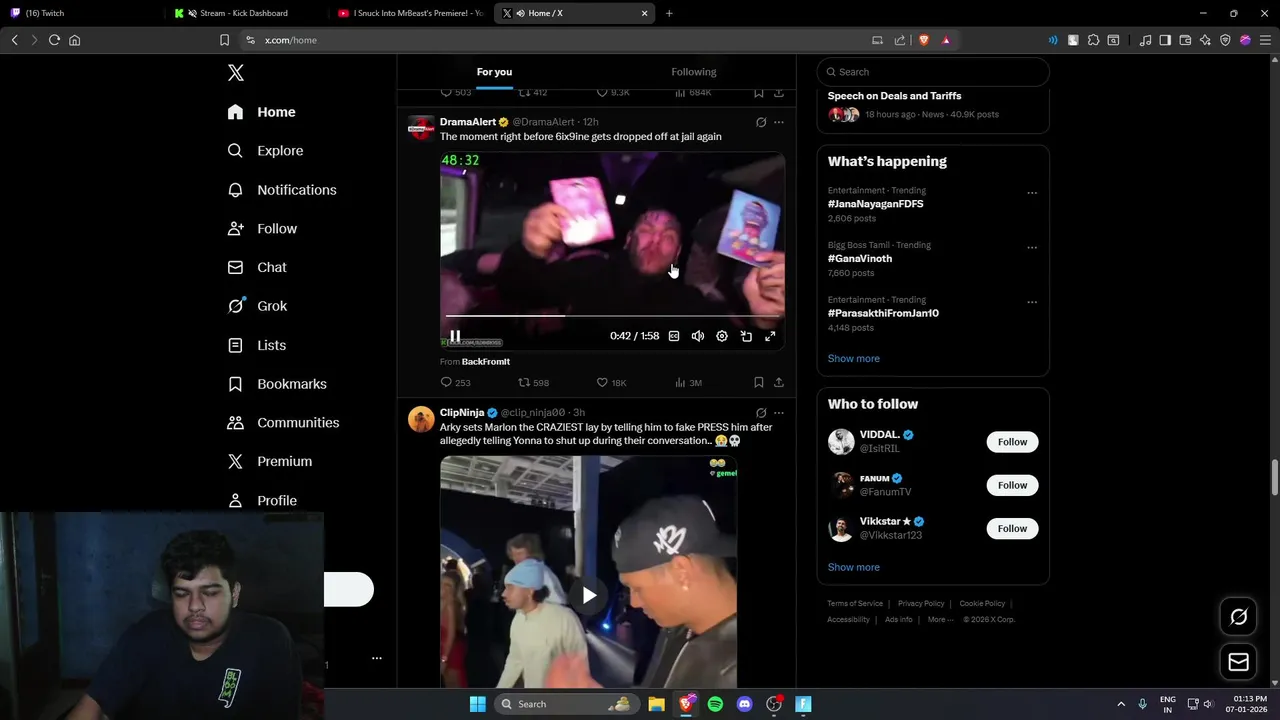Open a new browser tab

pyautogui.click(x=669, y=13)
